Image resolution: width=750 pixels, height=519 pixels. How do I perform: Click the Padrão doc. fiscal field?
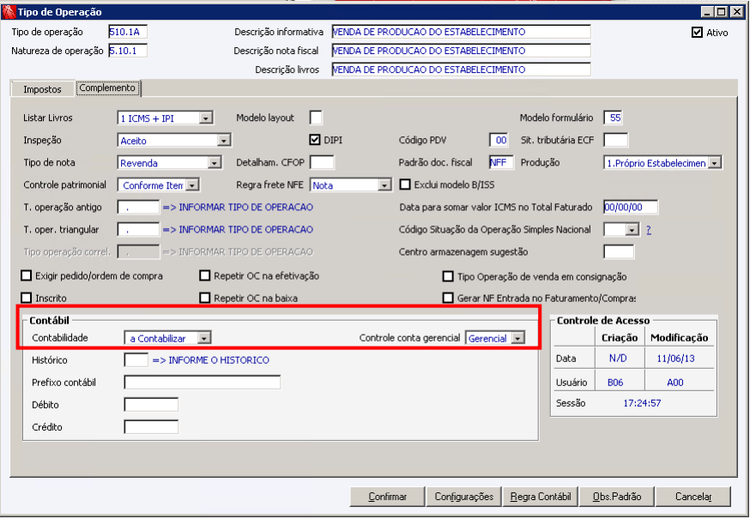click(x=501, y=163)
